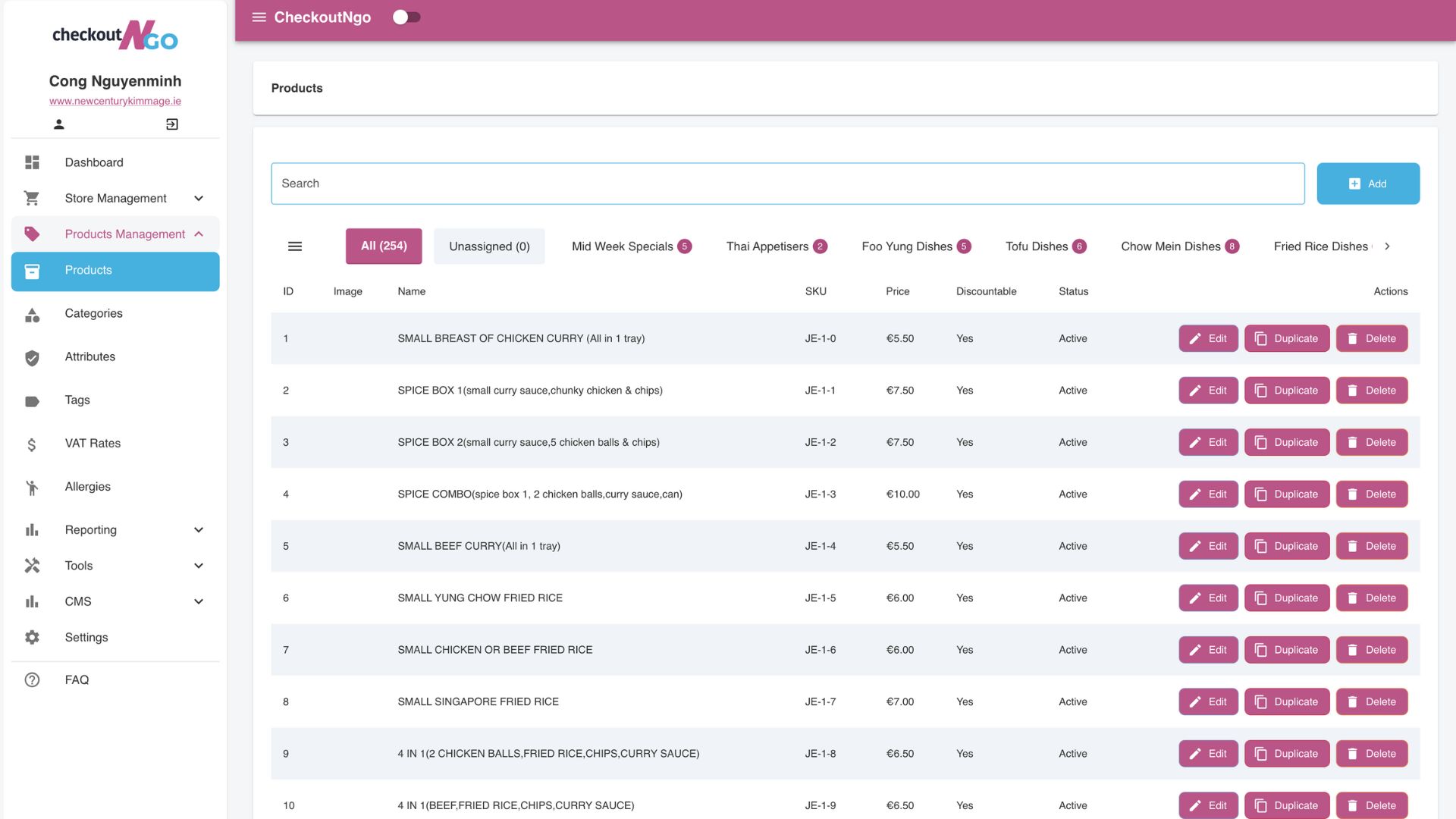Viewport: 1456px width, 819px height.
Task: Collapse the Products Management section
Action: [199, 234]
